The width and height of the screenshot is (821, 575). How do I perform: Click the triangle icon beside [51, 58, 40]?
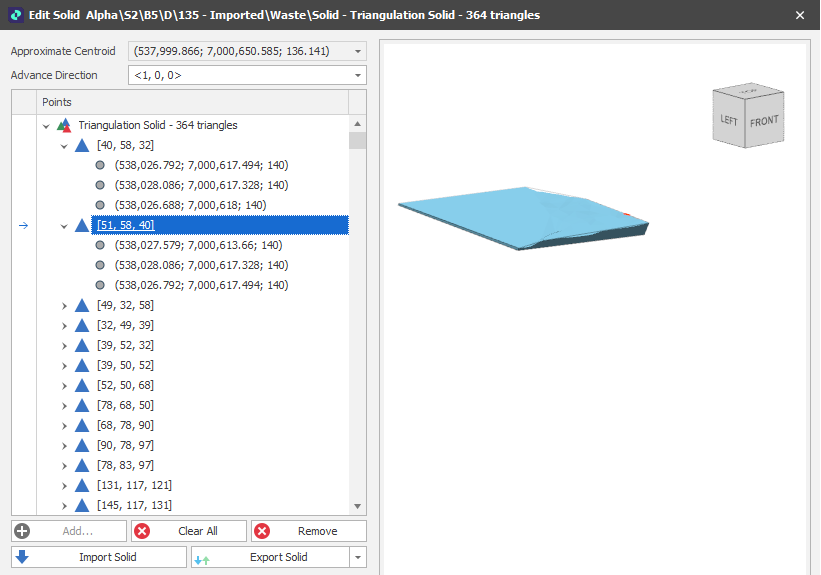pos(82,225)
